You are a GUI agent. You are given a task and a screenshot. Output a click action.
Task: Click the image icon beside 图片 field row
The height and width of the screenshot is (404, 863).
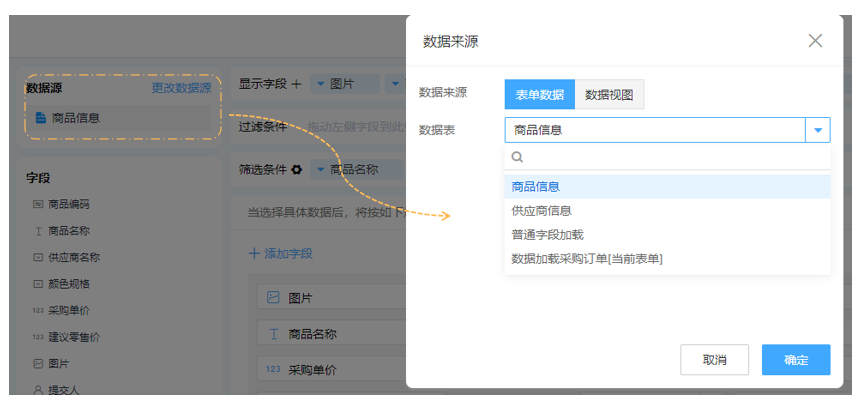[273, 298]
